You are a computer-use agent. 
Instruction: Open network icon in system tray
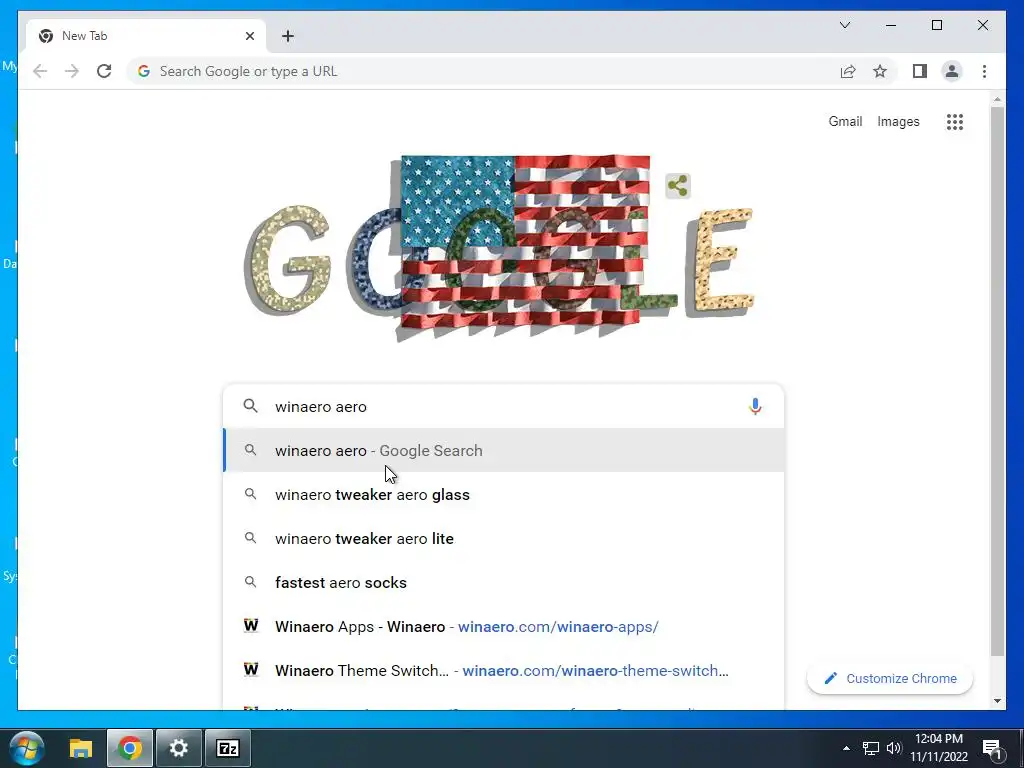871,748
